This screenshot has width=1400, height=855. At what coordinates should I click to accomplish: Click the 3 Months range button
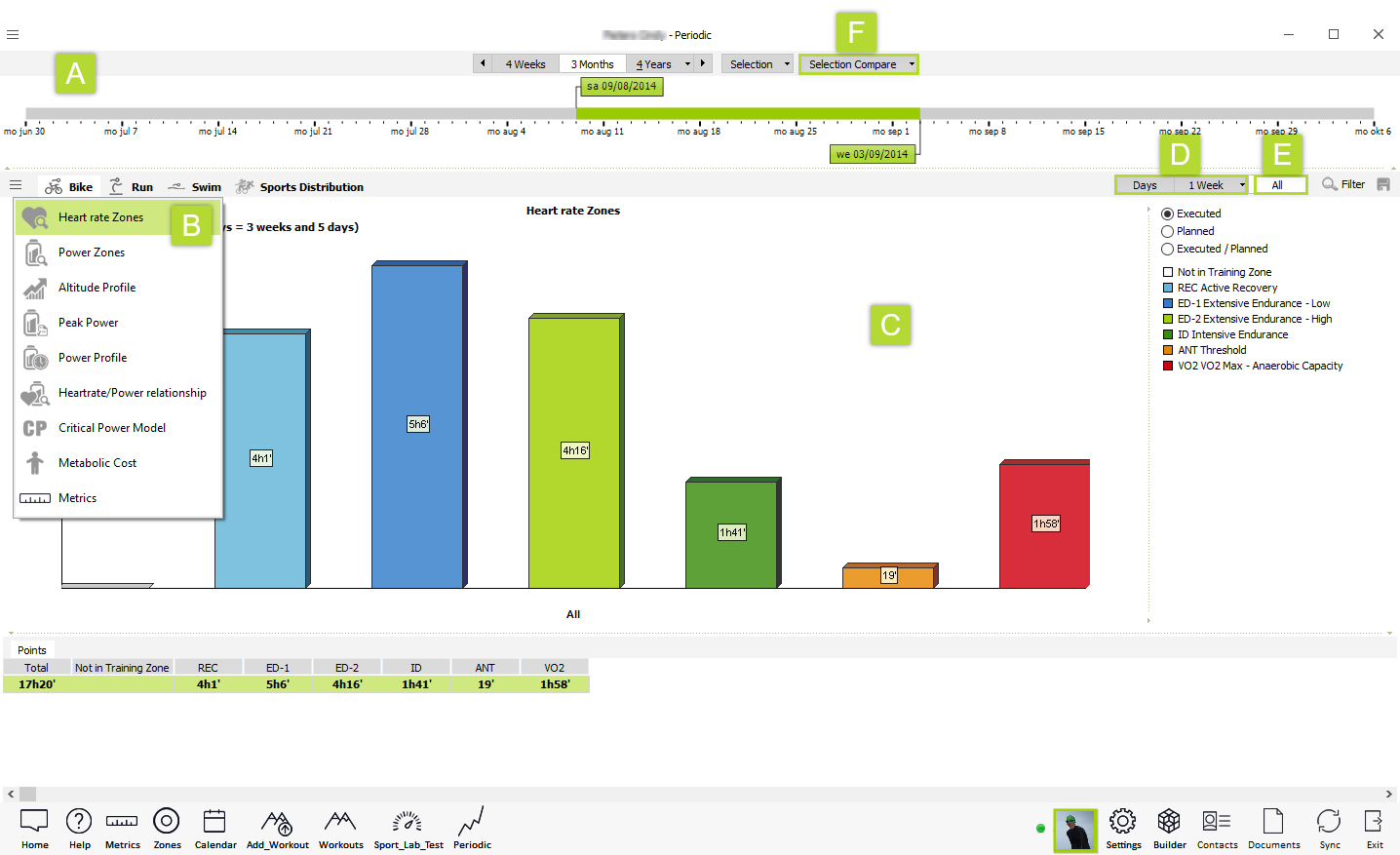[x=592, y=64]
